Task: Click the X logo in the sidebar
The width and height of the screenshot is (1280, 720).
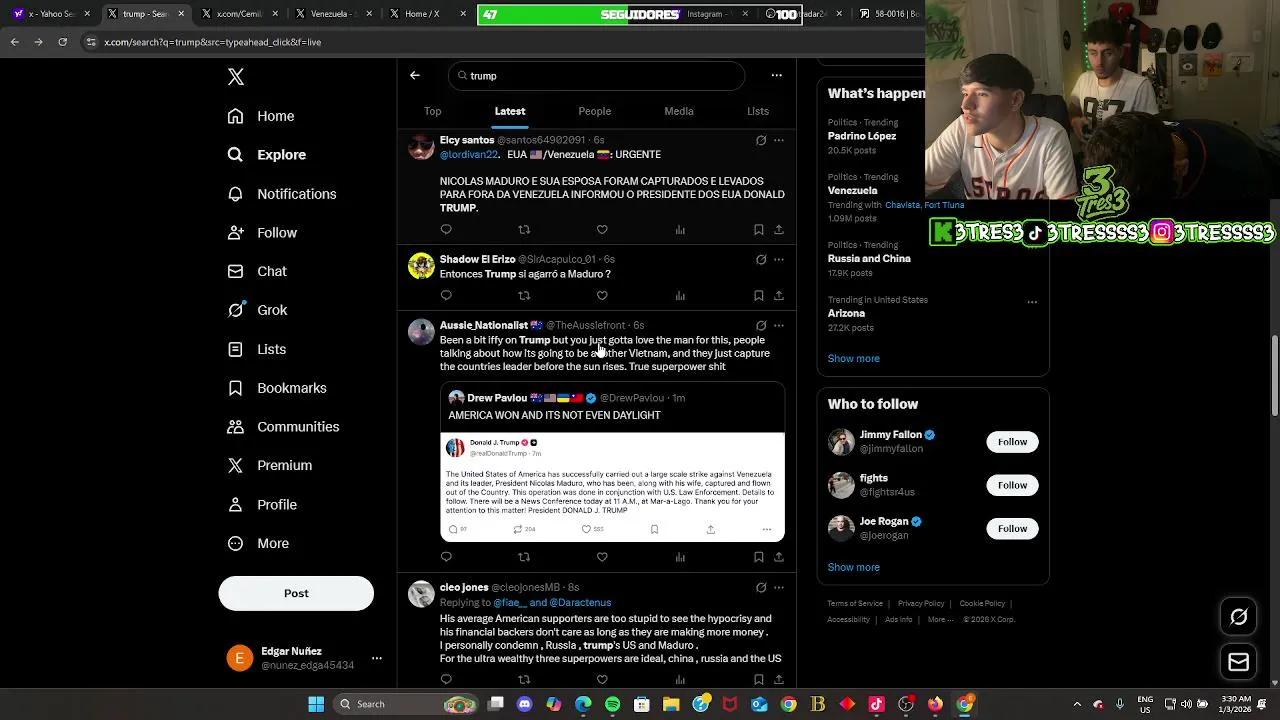Action: coord(236,77)
